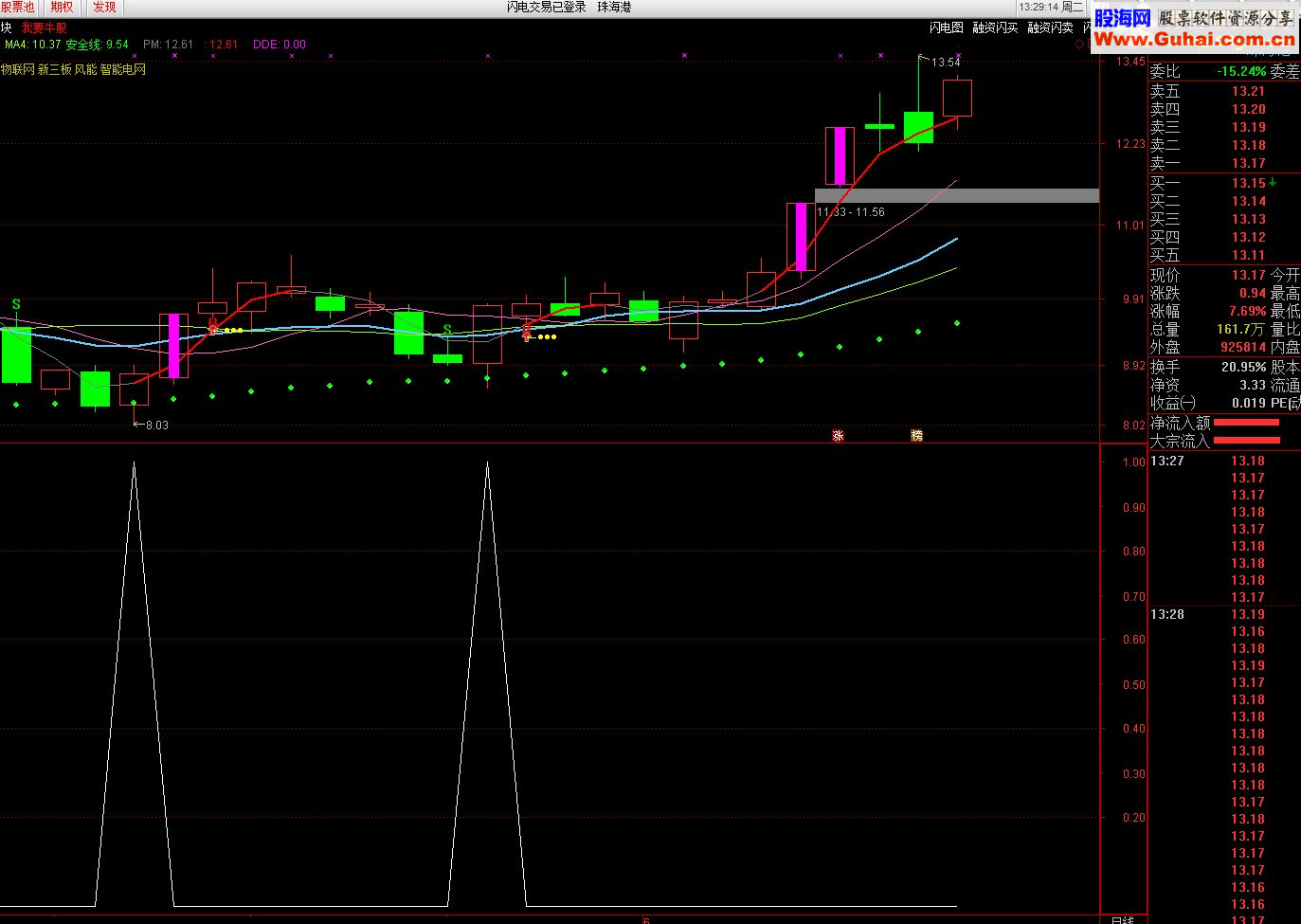Select the green S signal mid-chart near 9.54

click(x=447, y=330)
